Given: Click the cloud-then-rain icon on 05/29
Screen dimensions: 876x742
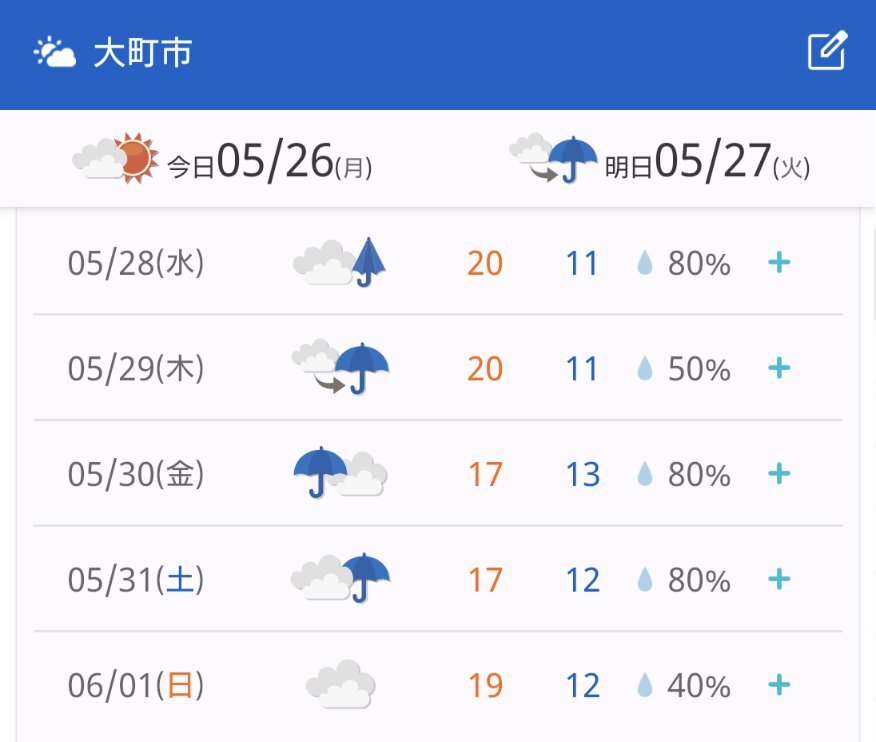Looking at the screenshot, I should click(340, 367).
